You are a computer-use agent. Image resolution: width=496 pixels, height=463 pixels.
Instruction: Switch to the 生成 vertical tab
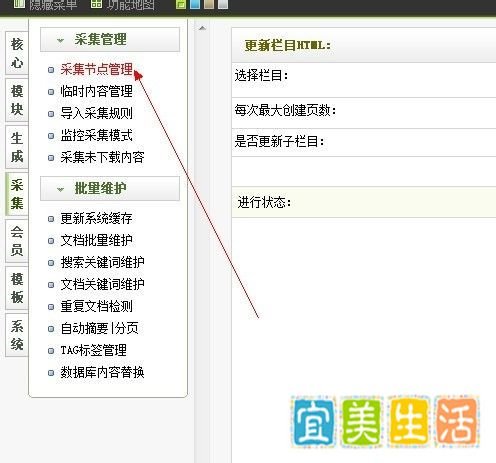[x=17, y=147]
